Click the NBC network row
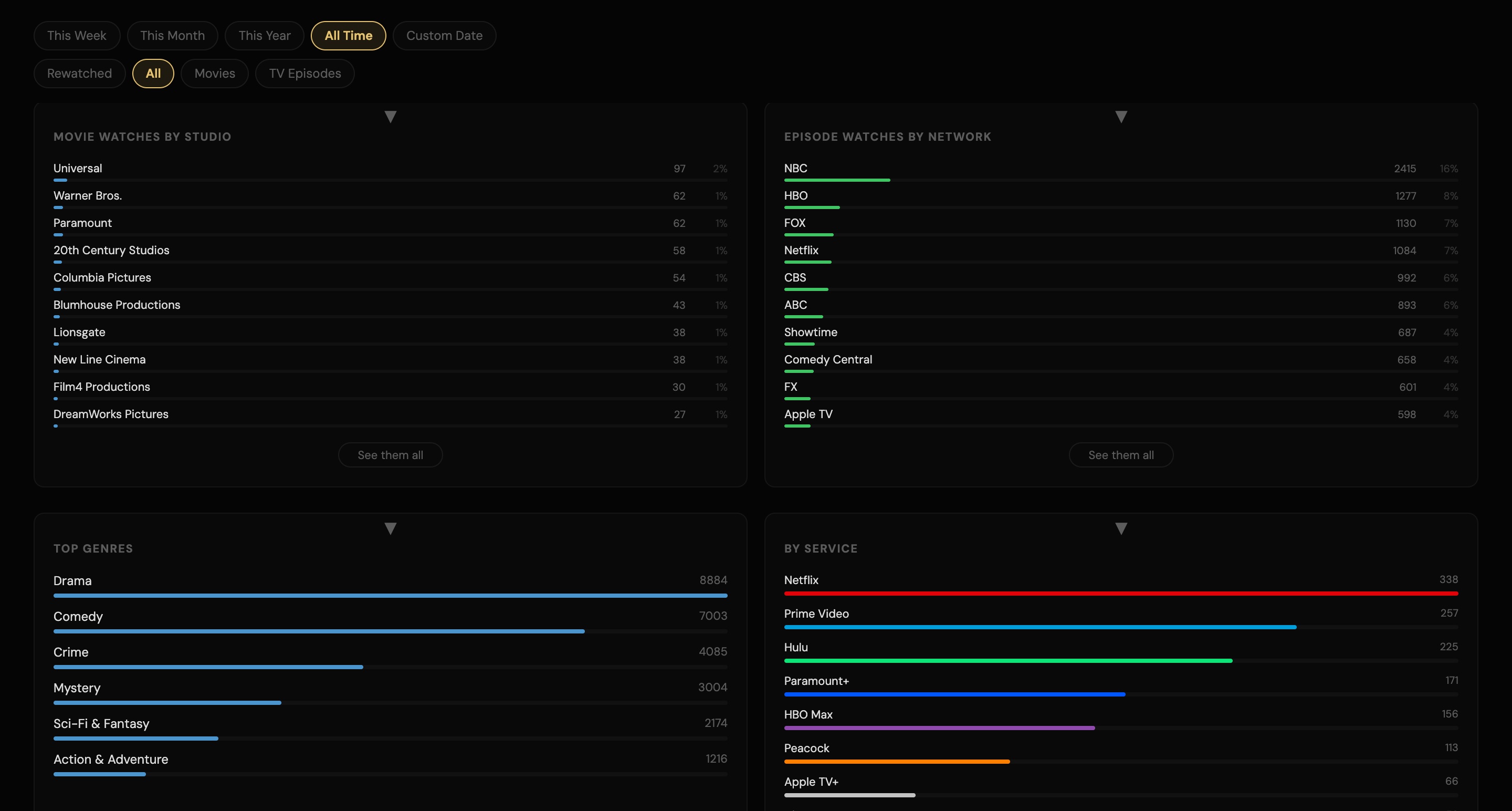This screenshot has width=1512, height=811. point(1121,171)
